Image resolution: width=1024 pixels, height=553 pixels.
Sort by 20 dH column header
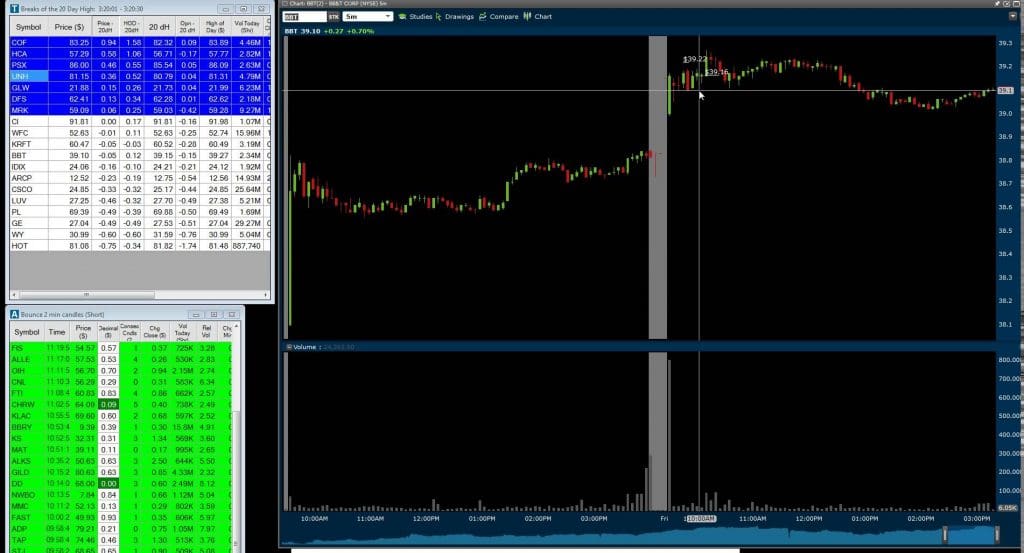tap(159, 27)
